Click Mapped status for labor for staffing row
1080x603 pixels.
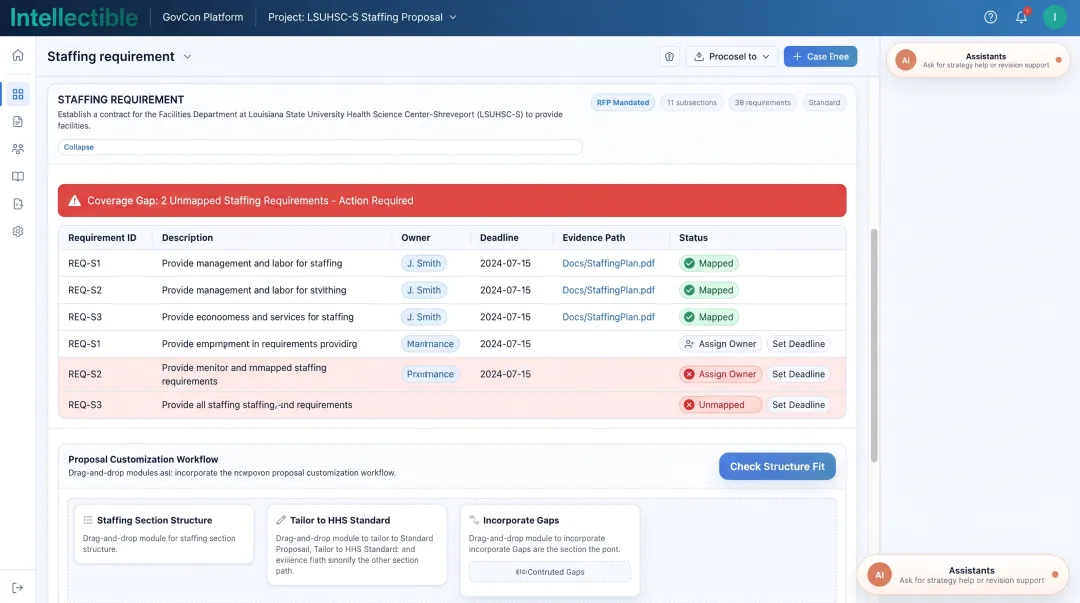(709, 263)
